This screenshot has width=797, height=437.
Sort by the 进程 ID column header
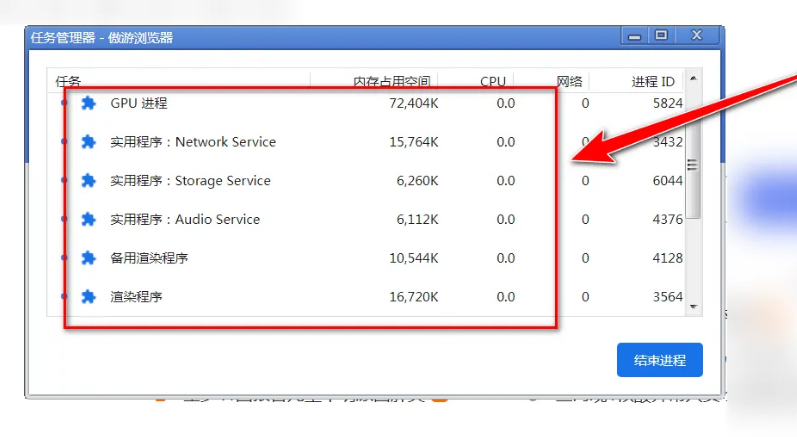[x=653, y=81]
